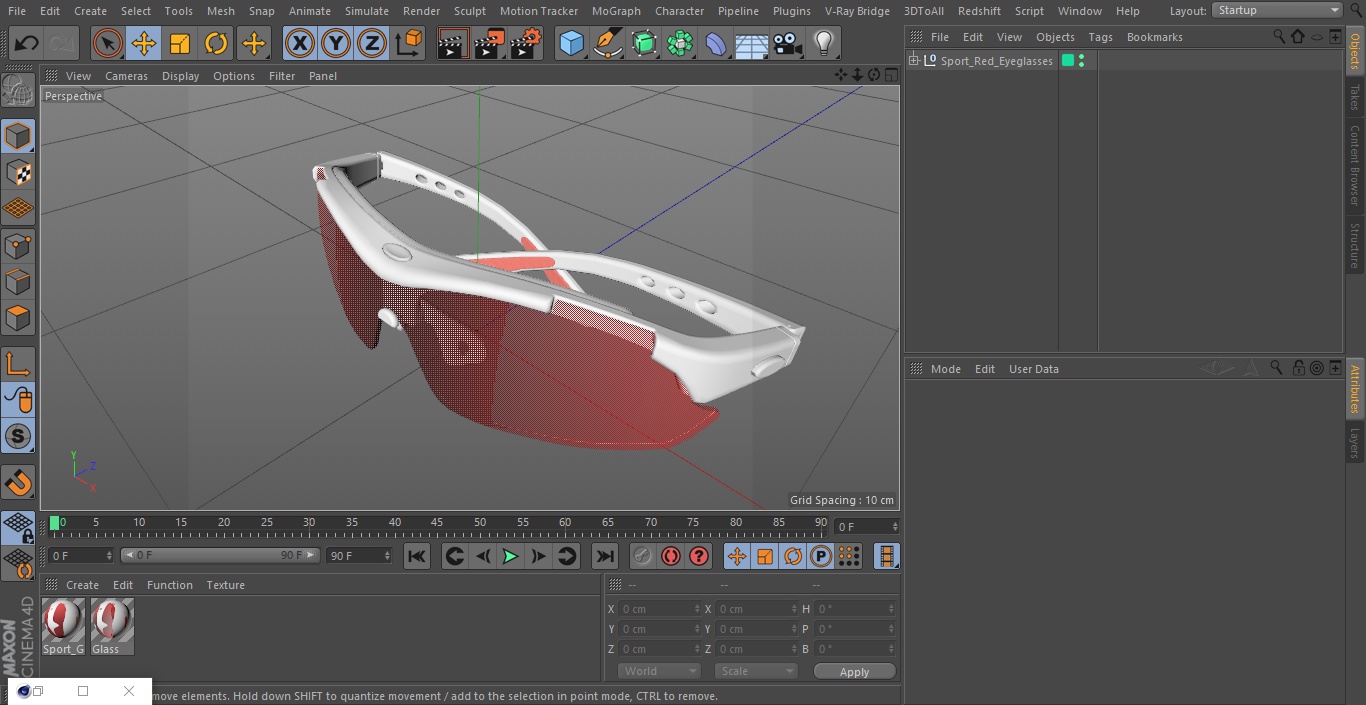Render to Picture Viewer
The image size is (1366, 705).
tap(489, 44)
